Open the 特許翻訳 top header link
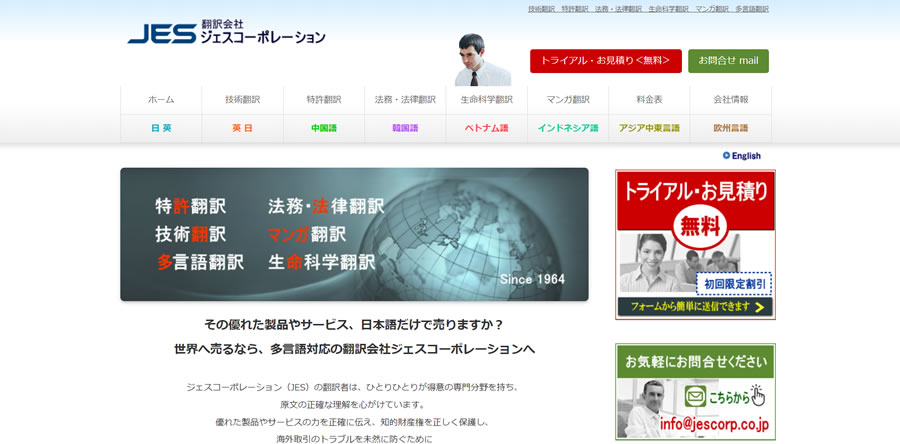 pyautogui.click(x=575, y=9)
